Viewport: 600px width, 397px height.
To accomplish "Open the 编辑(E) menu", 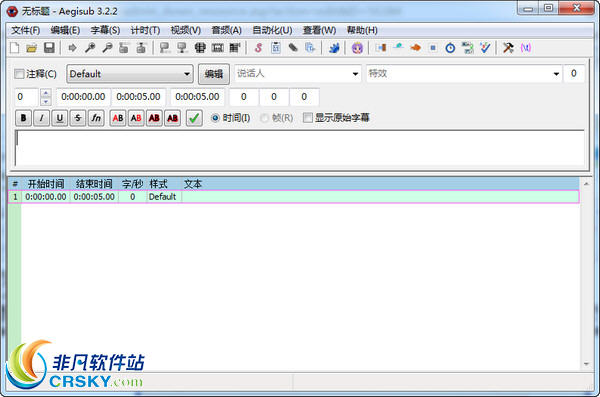I will tap(65, 30).
